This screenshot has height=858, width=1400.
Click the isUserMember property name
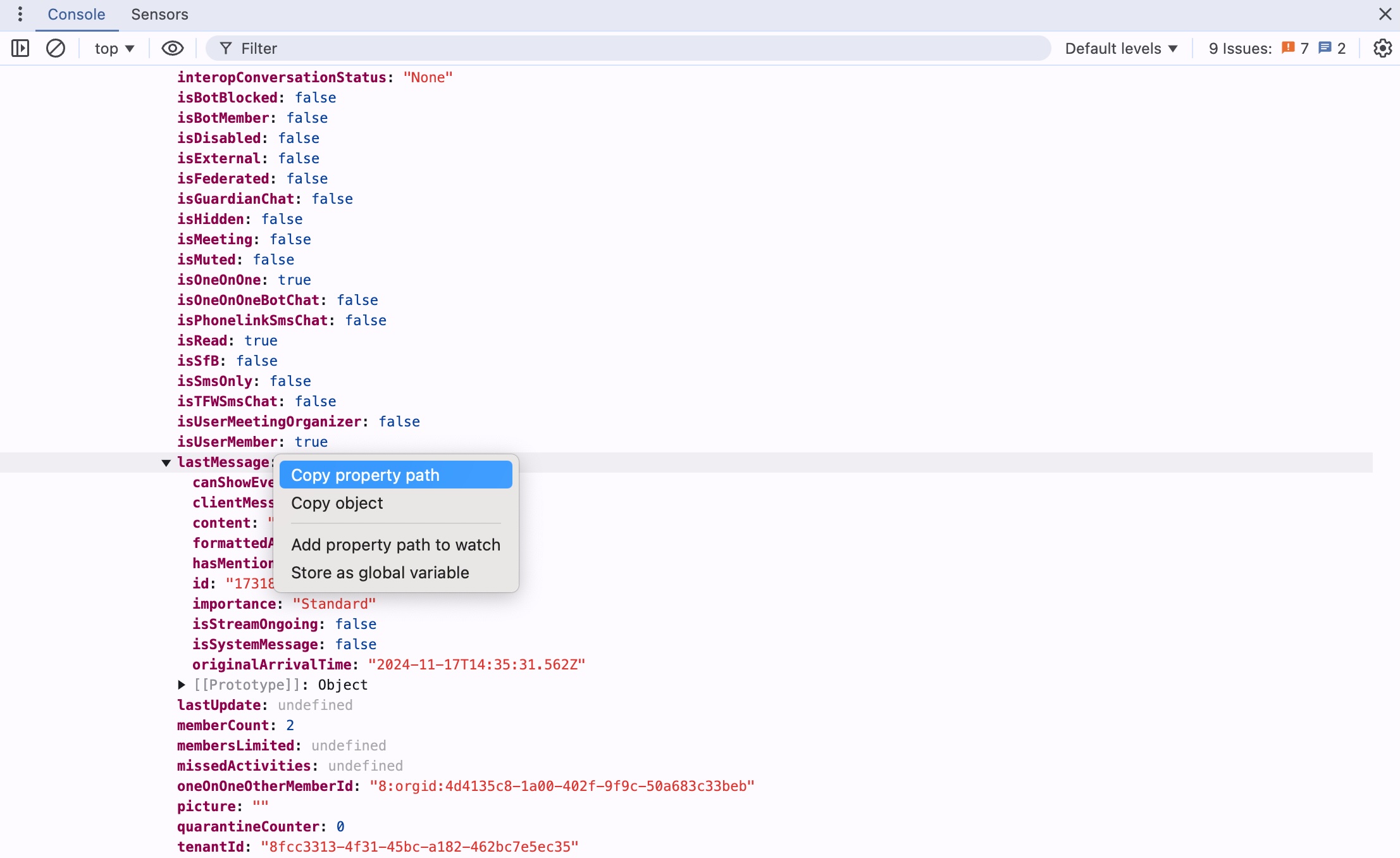click(x=227, y=442)
